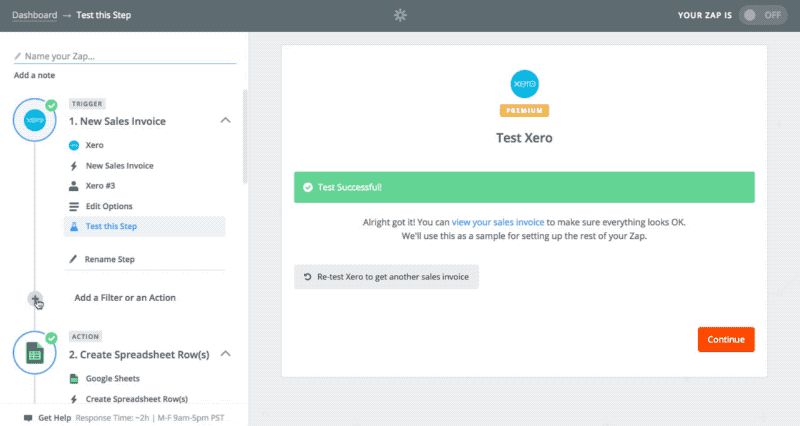
Task: Click person icon beside Xero #3
Action: pyautogui.click(x=74, y=186)
